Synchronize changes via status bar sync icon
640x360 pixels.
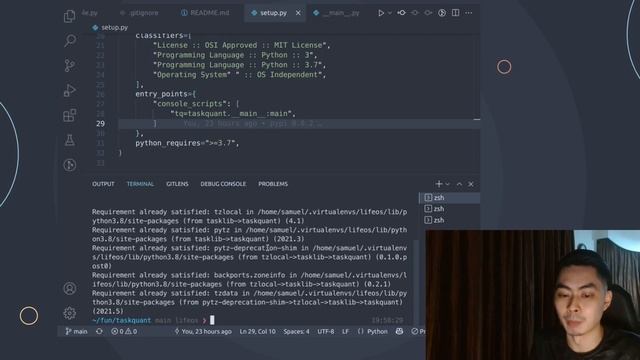pos(99,331)
